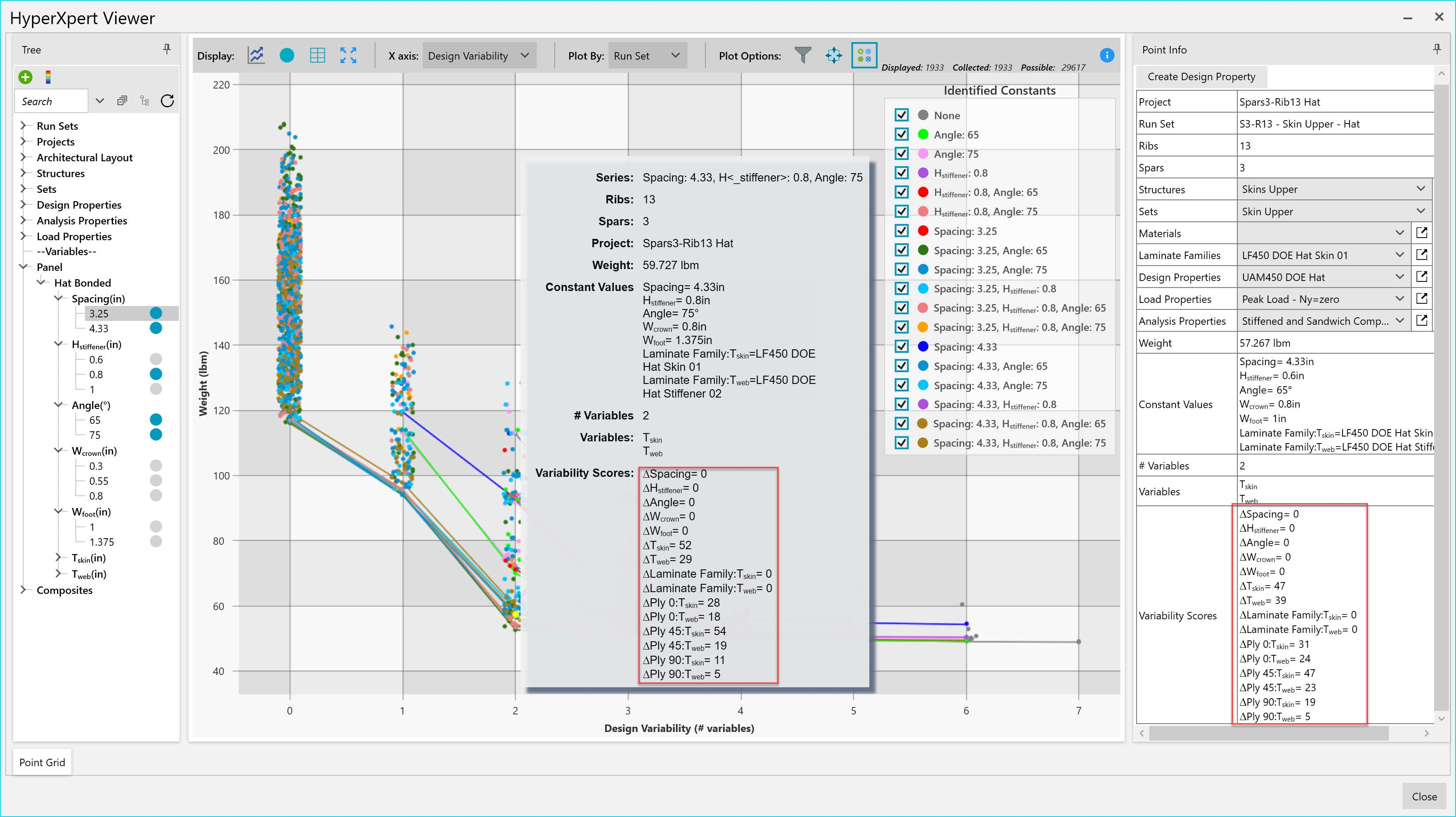The width and height of the screenshot is (1456, 817).
Task: Open the Load Properties Peak Load dropdown
Action: coord(1323,299)
